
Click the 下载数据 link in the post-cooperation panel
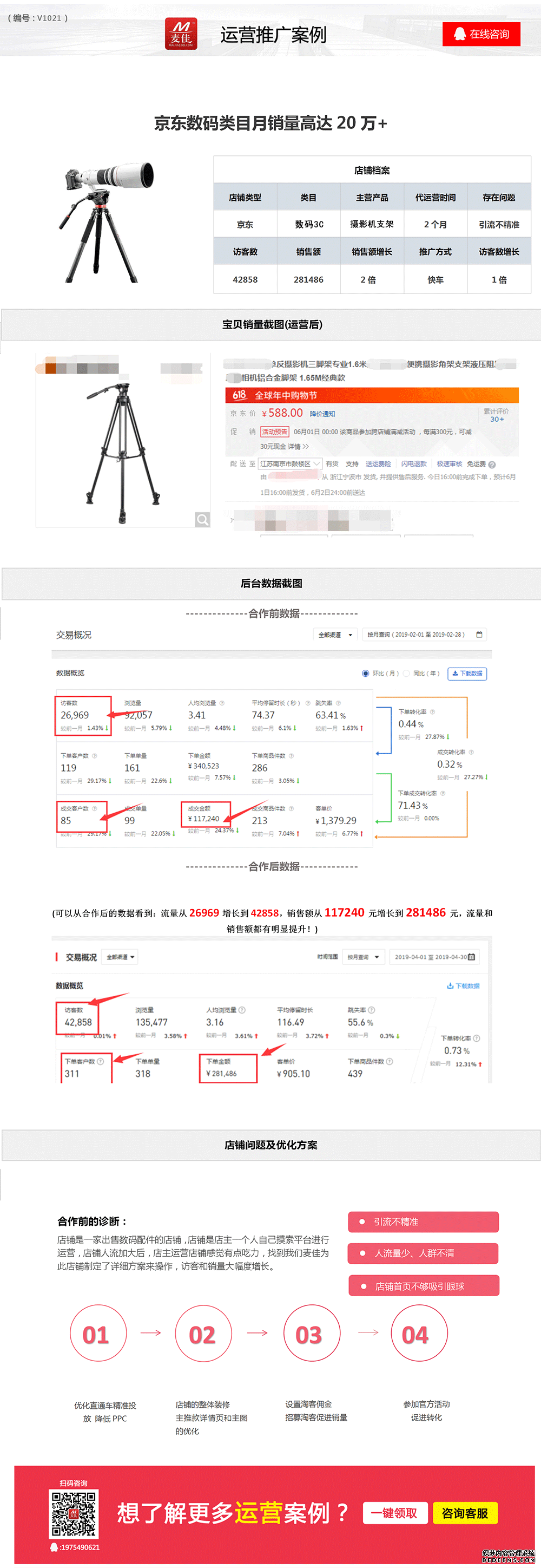[x=463, y=985]
